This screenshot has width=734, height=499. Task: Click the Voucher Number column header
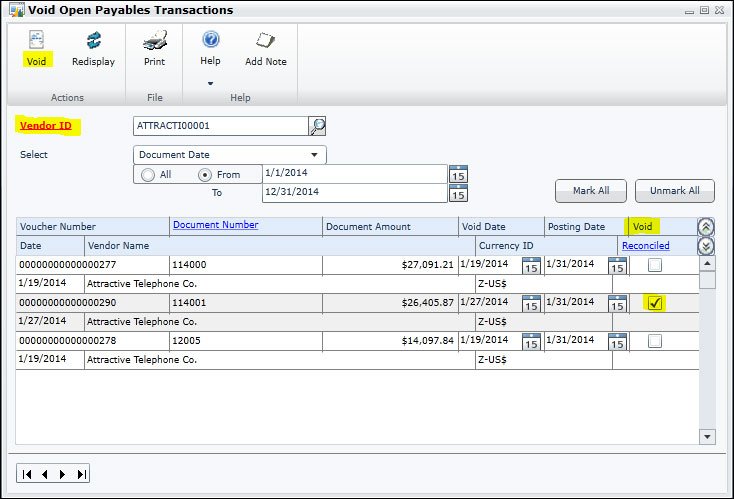coord(93,227)
